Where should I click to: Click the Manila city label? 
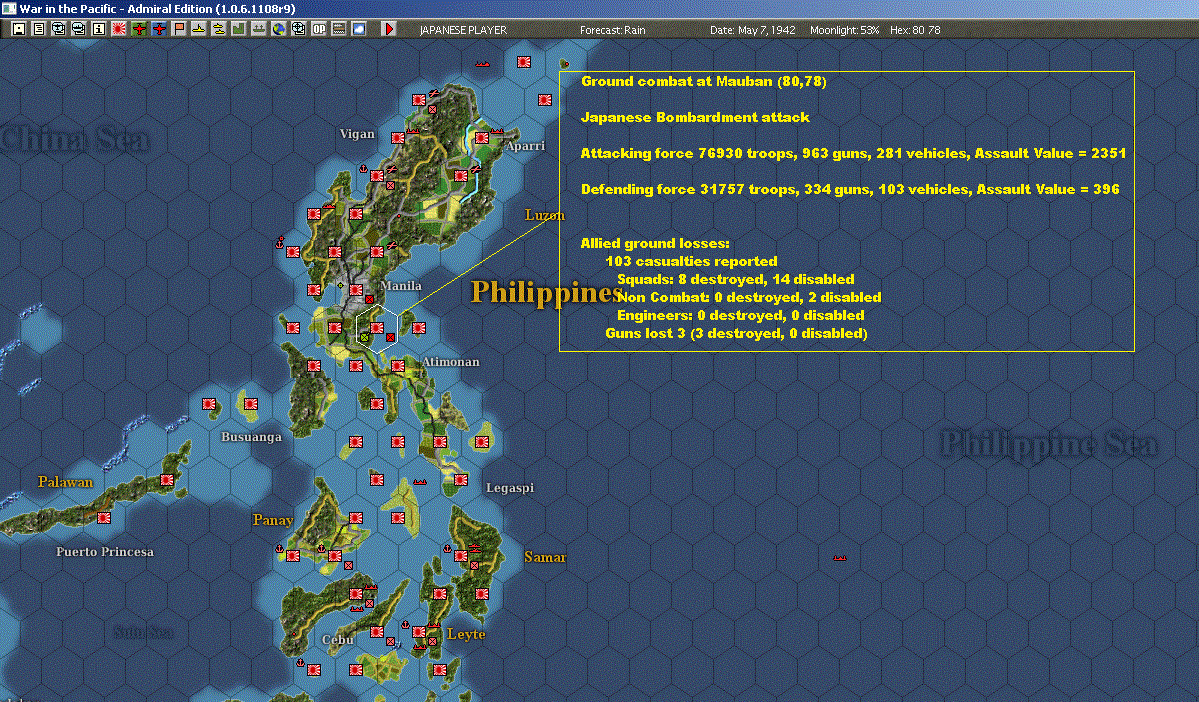[401, 285]
